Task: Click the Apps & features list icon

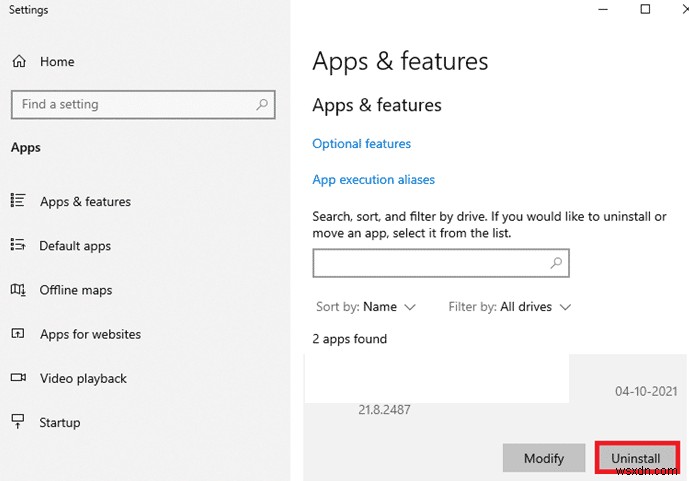Action: (18, 201)
